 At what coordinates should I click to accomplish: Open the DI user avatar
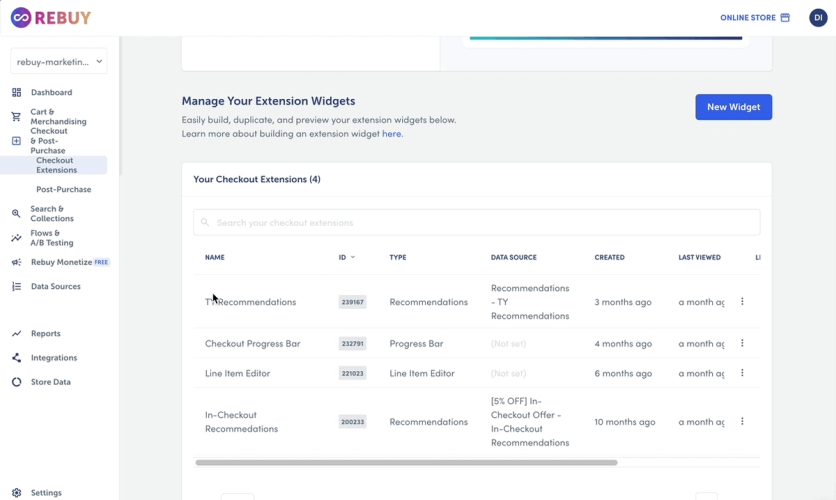tap(818, 18)
